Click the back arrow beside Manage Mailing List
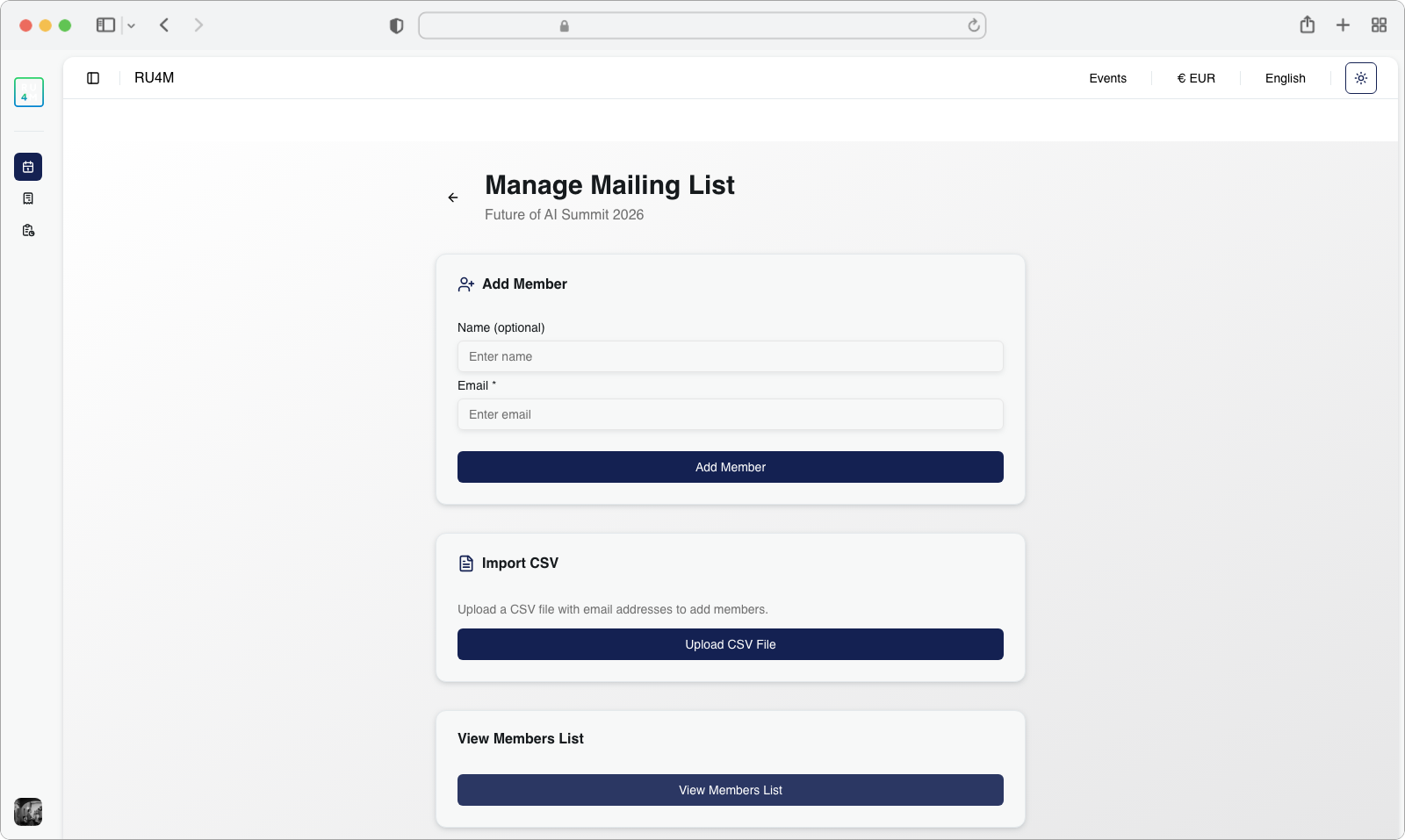 (453, 197)
